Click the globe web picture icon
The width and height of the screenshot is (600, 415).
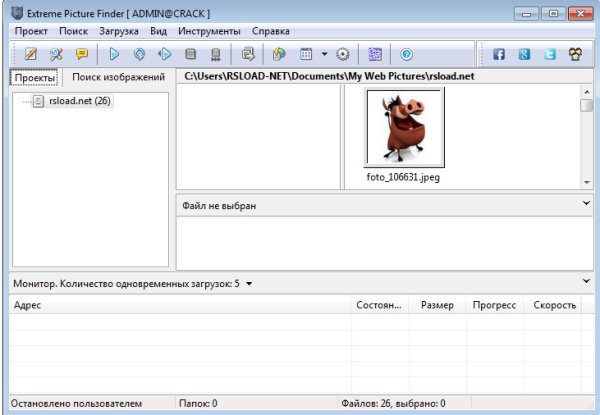click(x=279, y=54)
